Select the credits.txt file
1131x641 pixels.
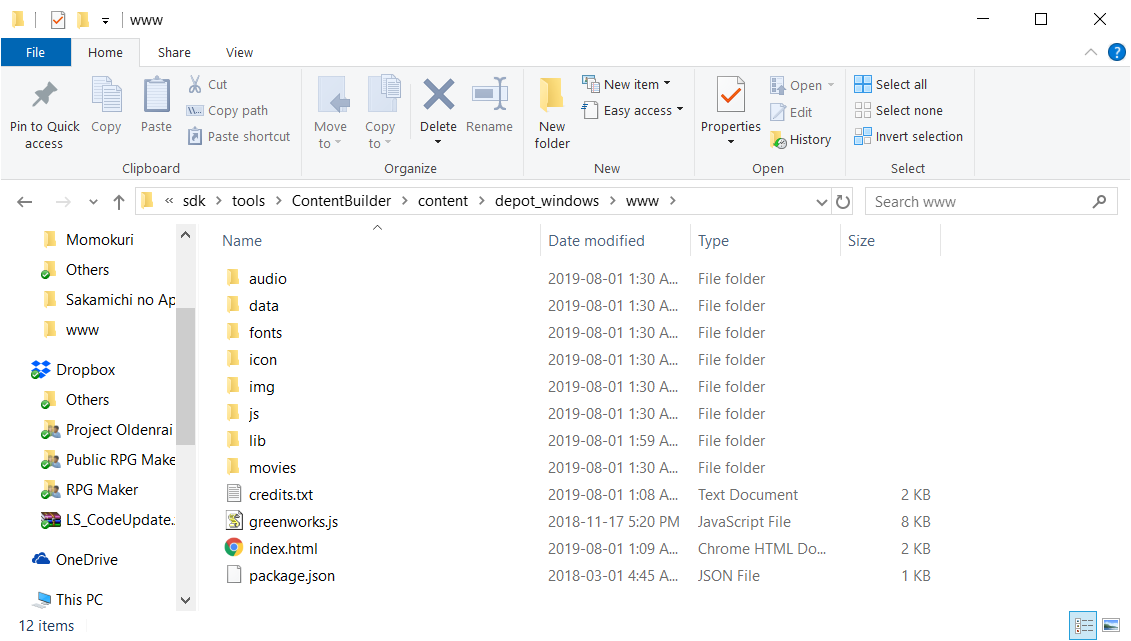[x=281, y=495]
